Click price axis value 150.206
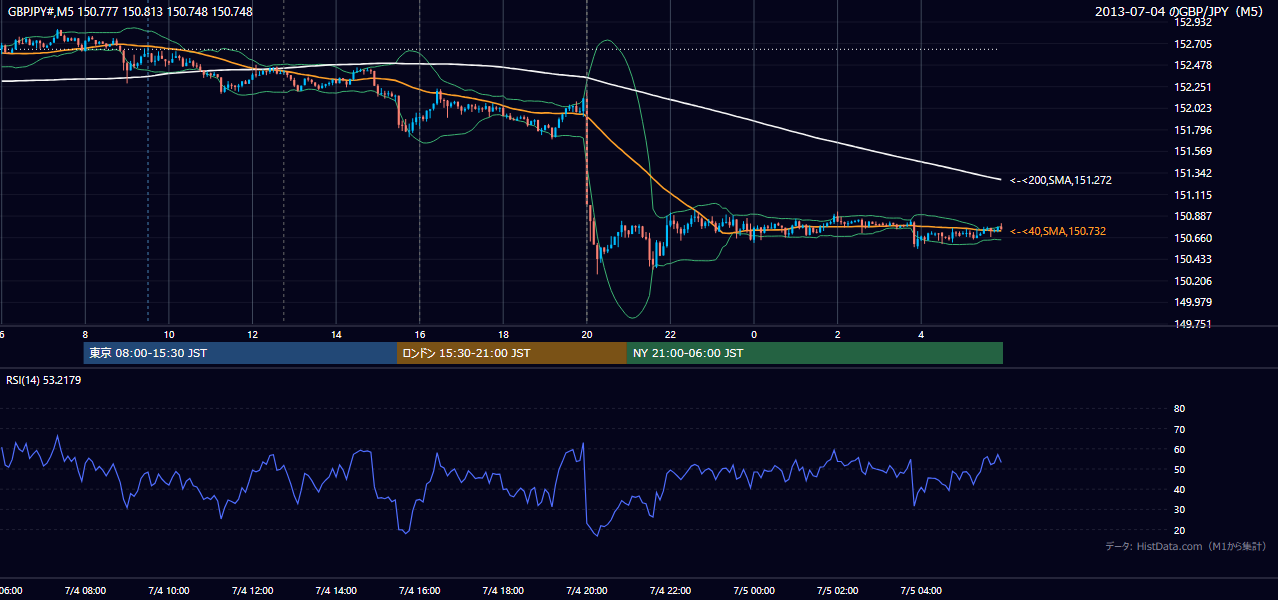 (1193, 282)
